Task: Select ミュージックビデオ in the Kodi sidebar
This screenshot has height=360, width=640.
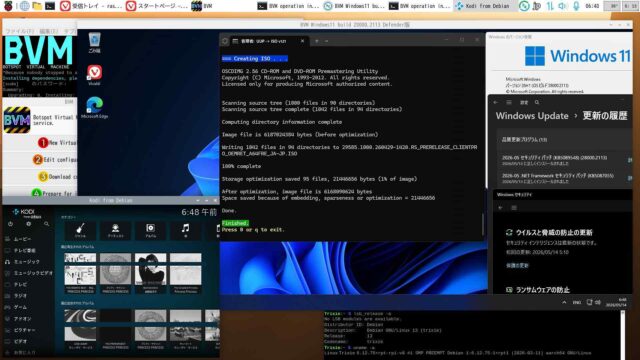Action: [28, 273]
